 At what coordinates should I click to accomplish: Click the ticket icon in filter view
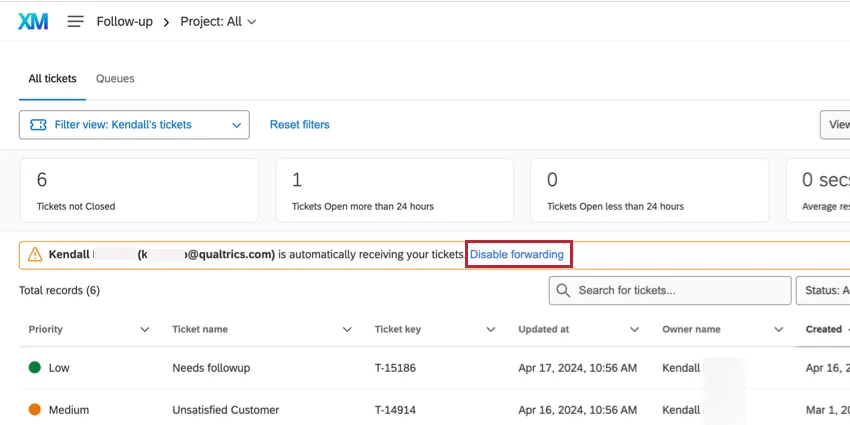38,125
